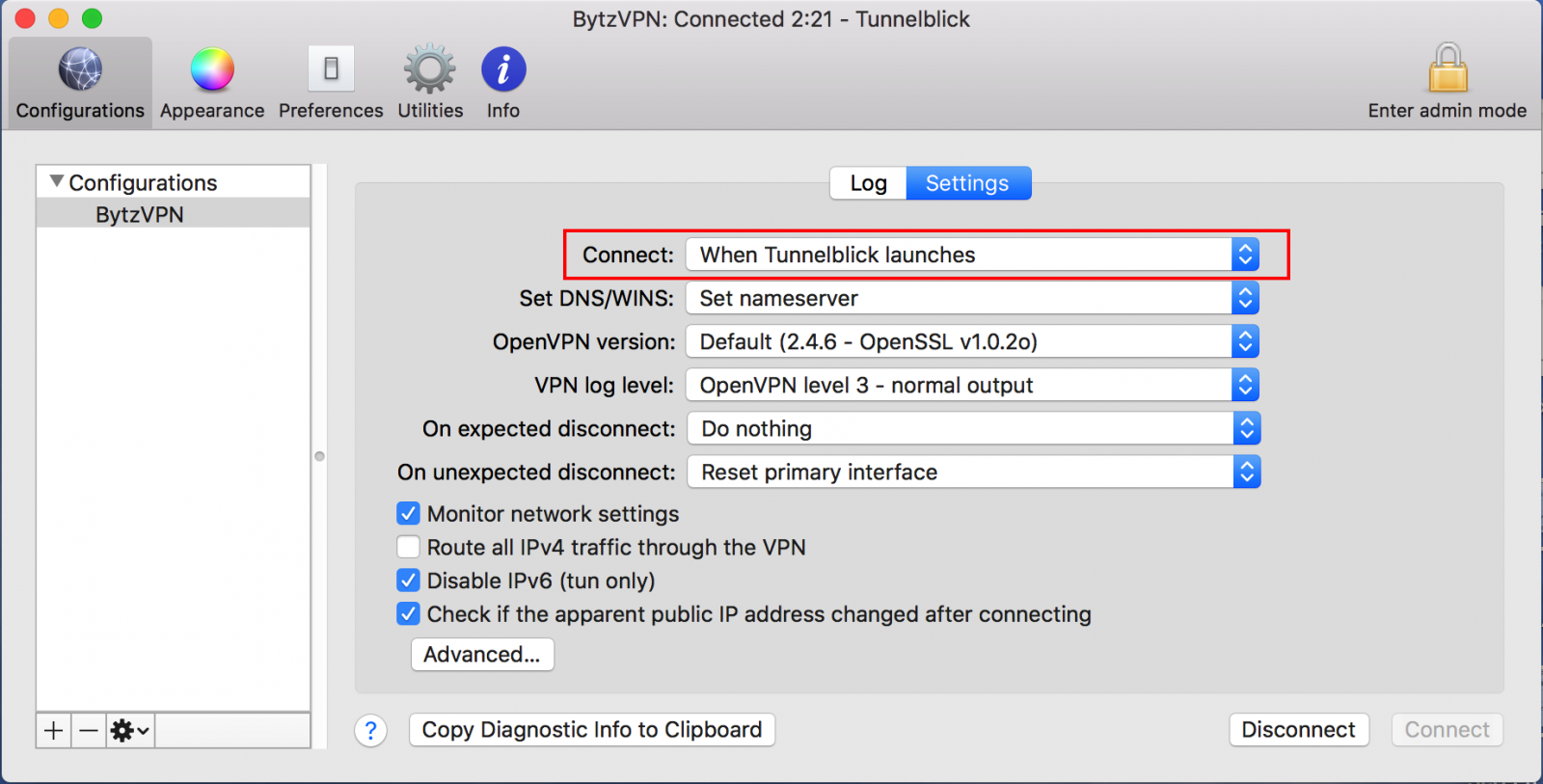Switch to the Log tab
1543x784 pixels.
pyautogui.click(x=868, y=183)
